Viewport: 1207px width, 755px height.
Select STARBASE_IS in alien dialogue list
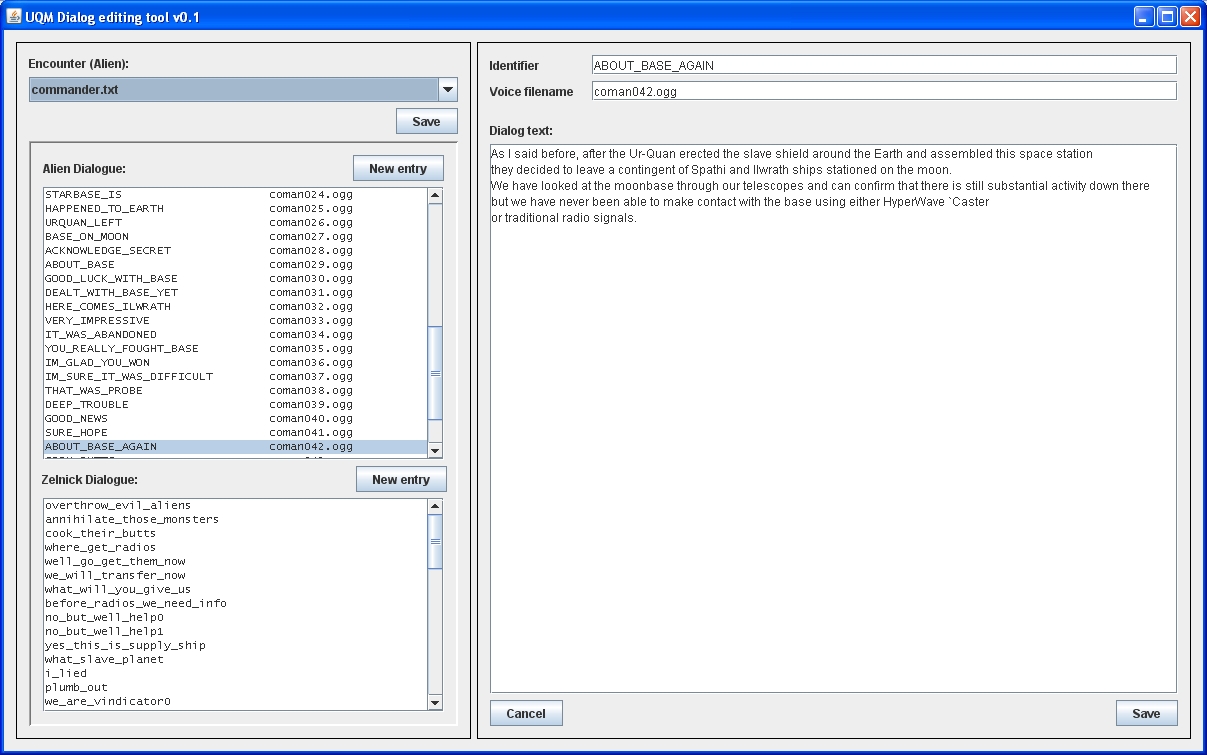(x=83, y=195)
